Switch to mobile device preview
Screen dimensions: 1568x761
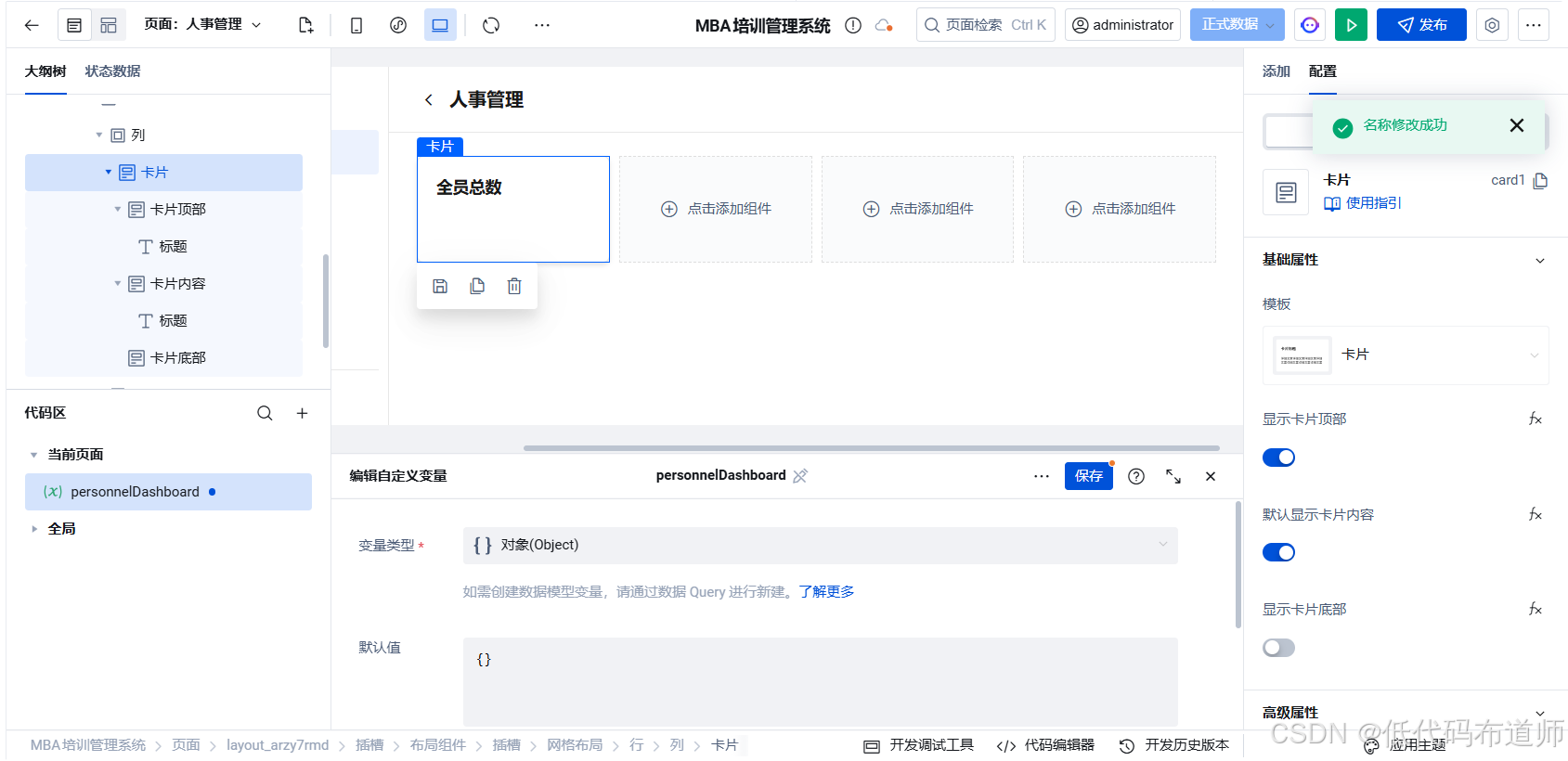[x=356, y=25]
